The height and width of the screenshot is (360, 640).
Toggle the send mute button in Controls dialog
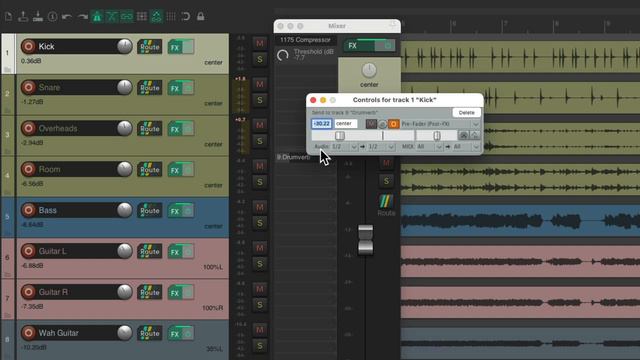(x=371, y=124)
